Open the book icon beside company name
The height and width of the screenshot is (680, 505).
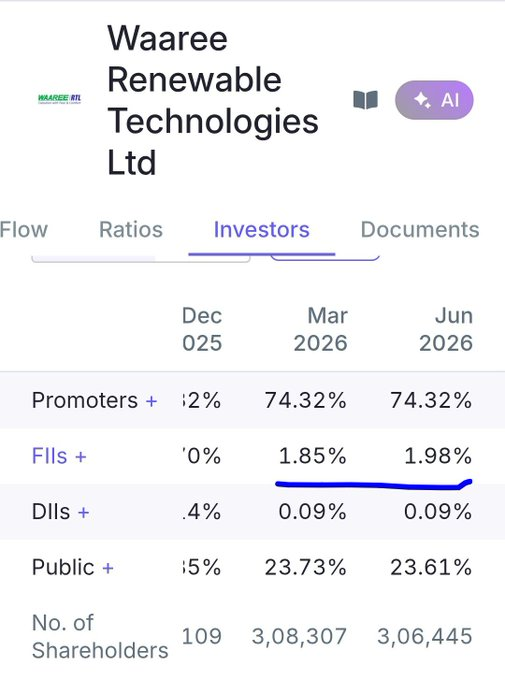click(x=365, y=100)
